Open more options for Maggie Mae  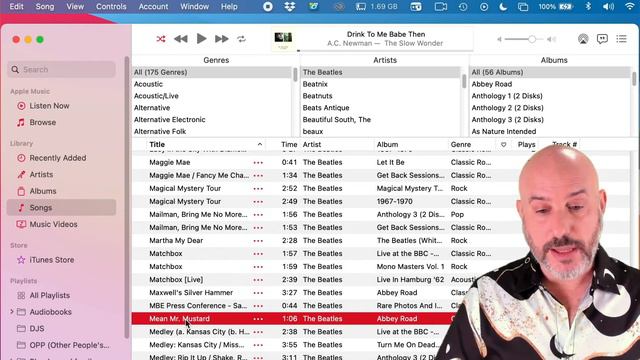point(258,162)
